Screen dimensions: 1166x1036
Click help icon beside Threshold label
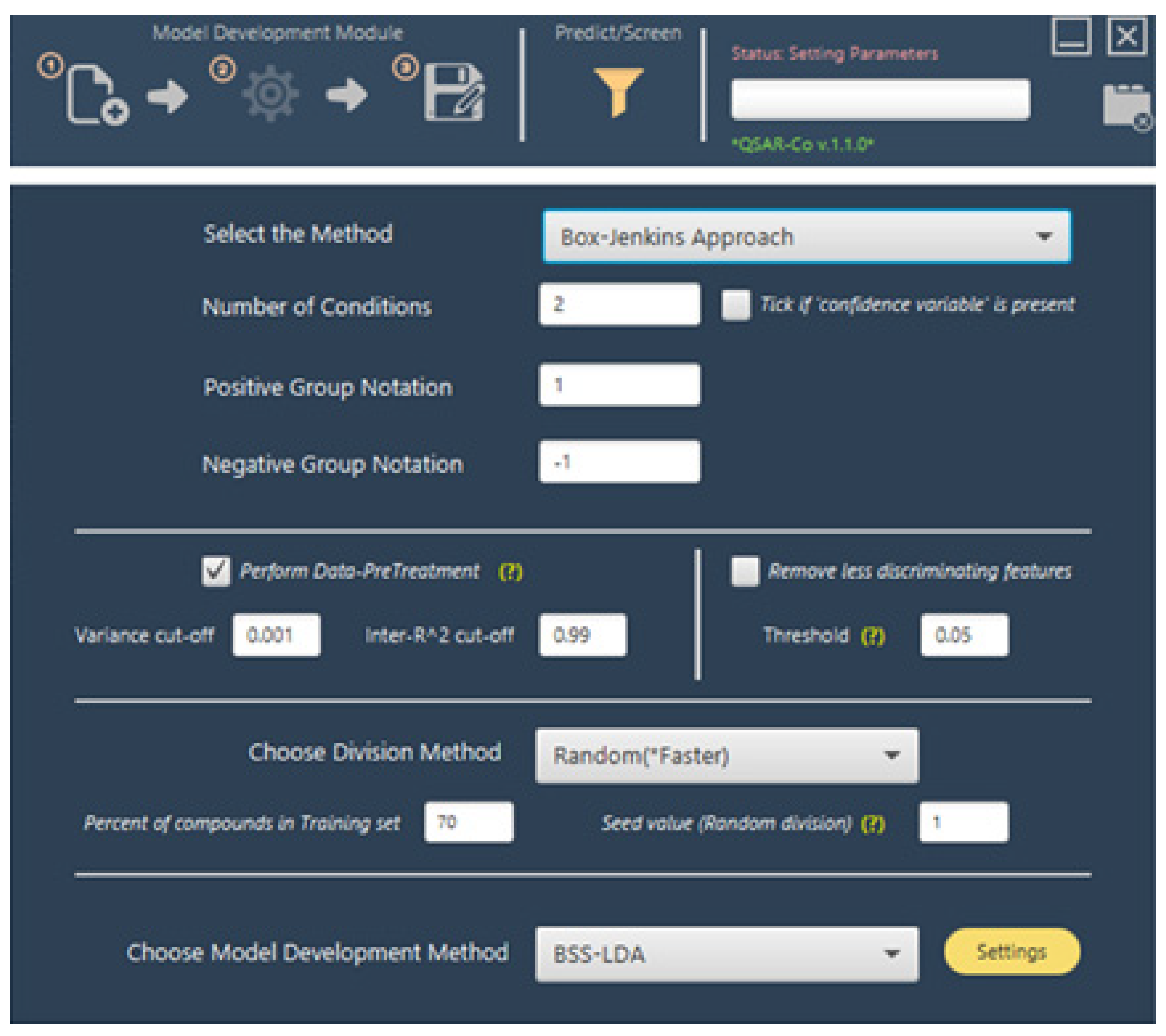(x=872, y=635)
